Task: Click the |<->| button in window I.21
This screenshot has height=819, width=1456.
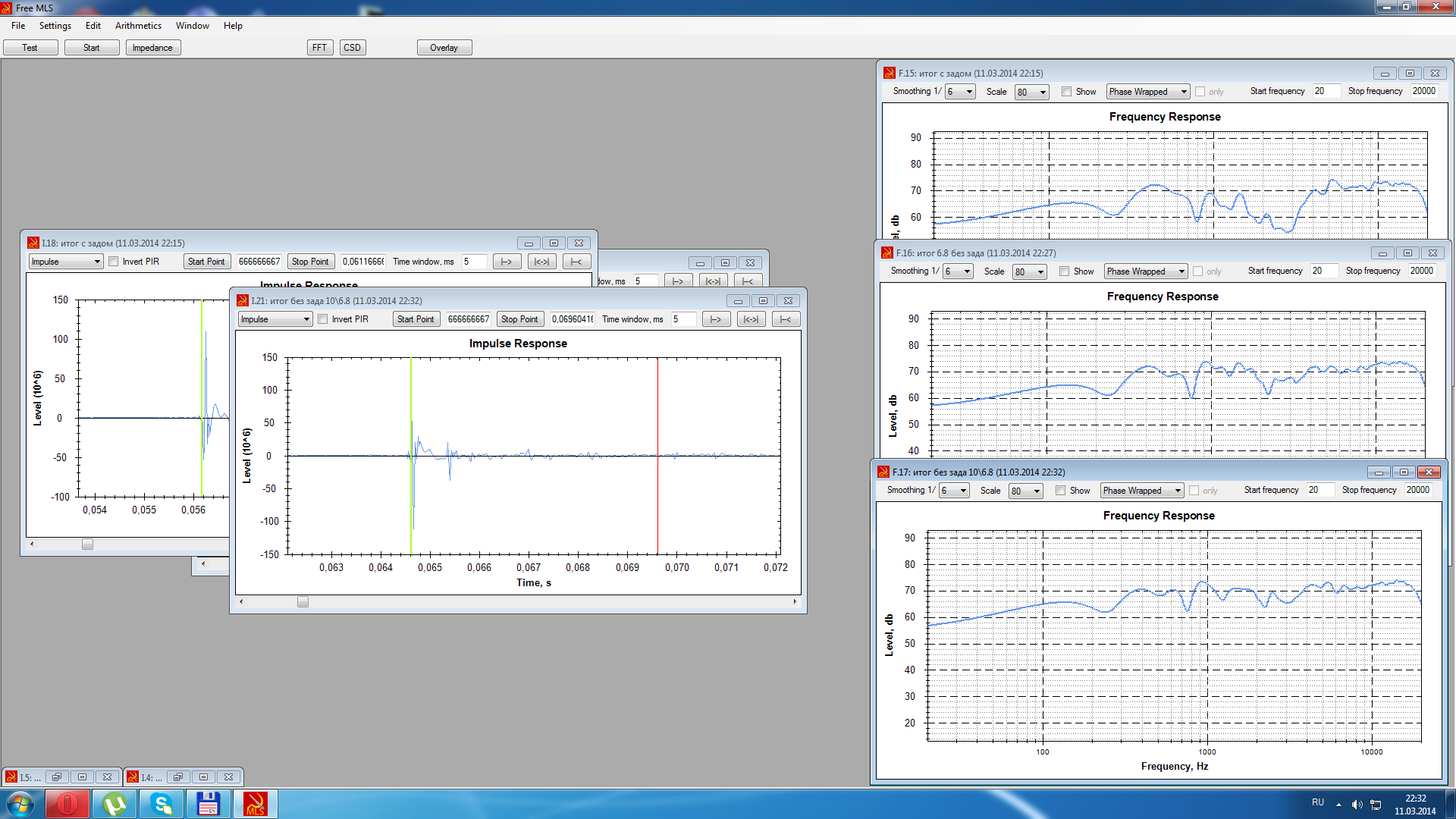Action: coord(751,319)
